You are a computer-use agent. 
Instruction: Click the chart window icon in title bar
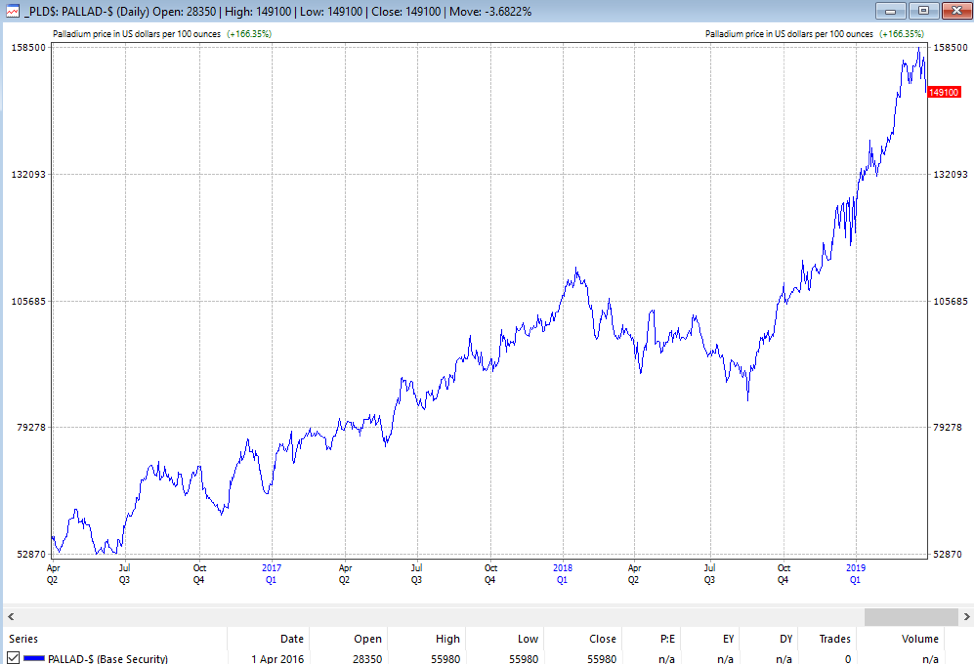10,11
